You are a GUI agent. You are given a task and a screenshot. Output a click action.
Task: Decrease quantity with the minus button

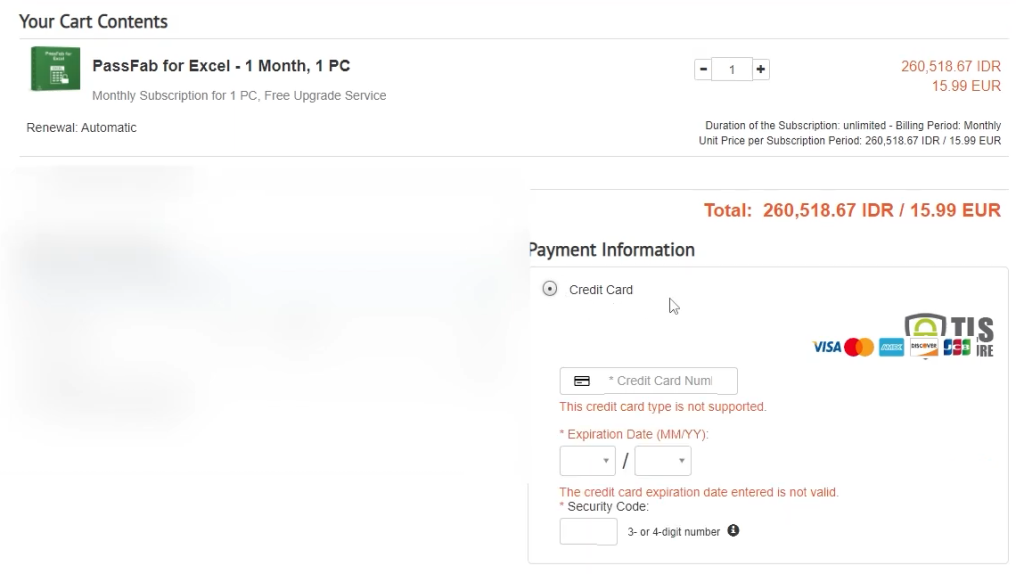click(x=703, y=70)
